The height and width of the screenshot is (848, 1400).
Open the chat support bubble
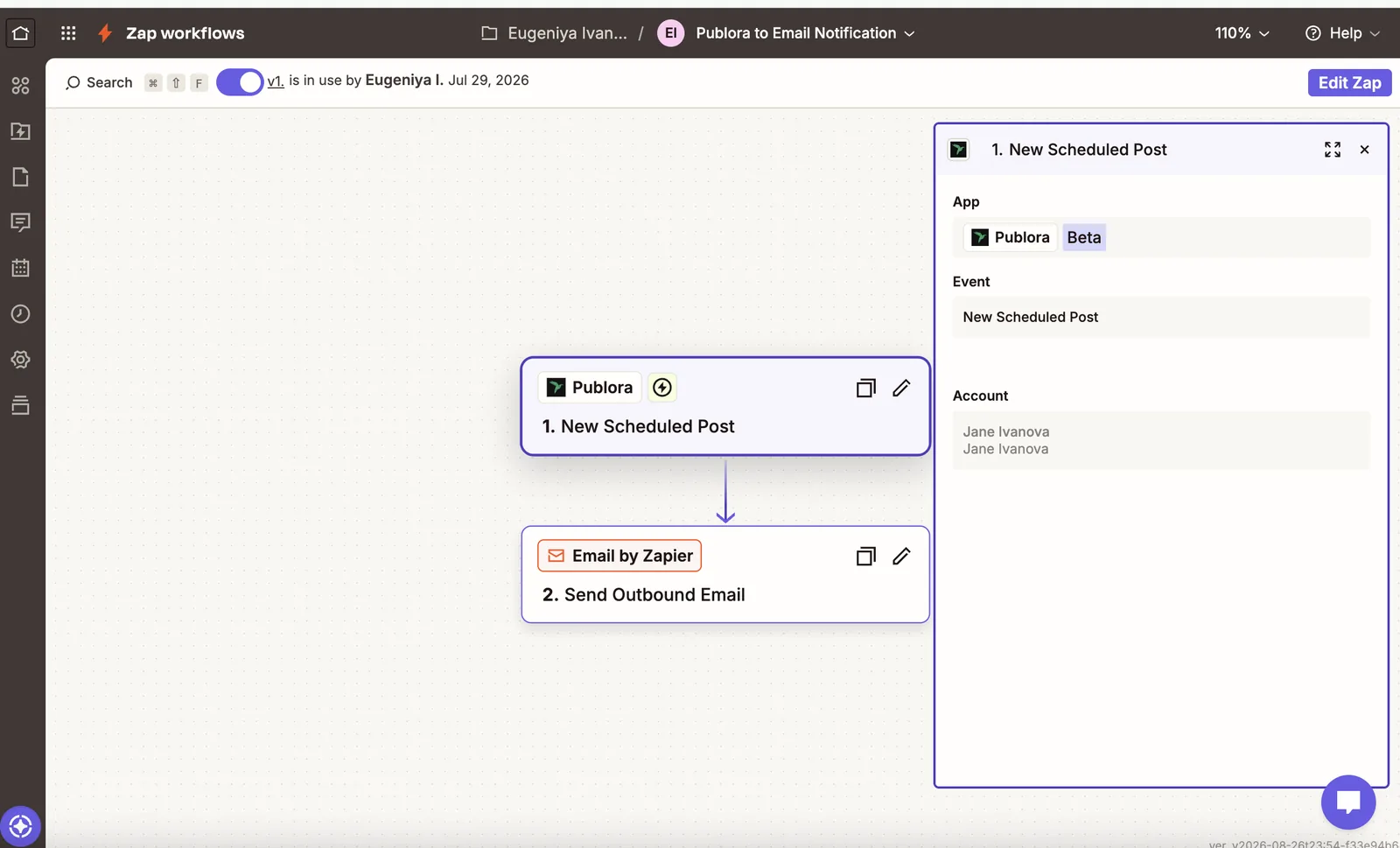pyautogui.click(x=1348, y=802)
